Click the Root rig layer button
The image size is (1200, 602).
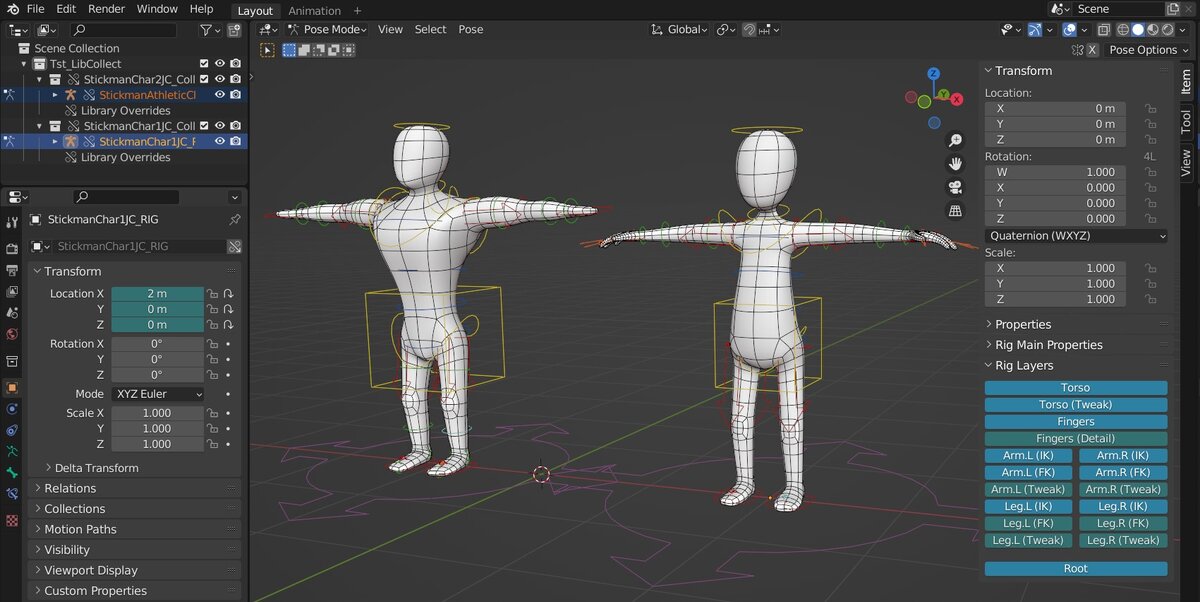(x=1075, y=568)
